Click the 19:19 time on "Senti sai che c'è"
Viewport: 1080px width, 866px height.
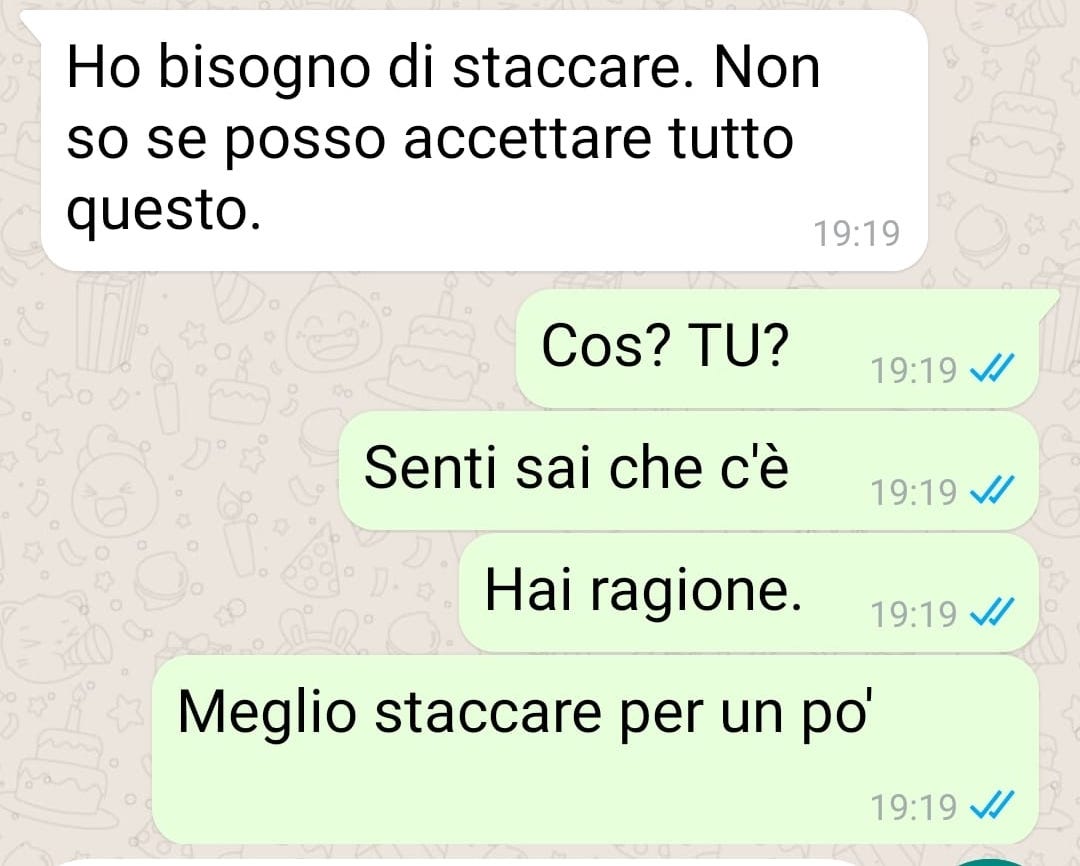point(913,491)
